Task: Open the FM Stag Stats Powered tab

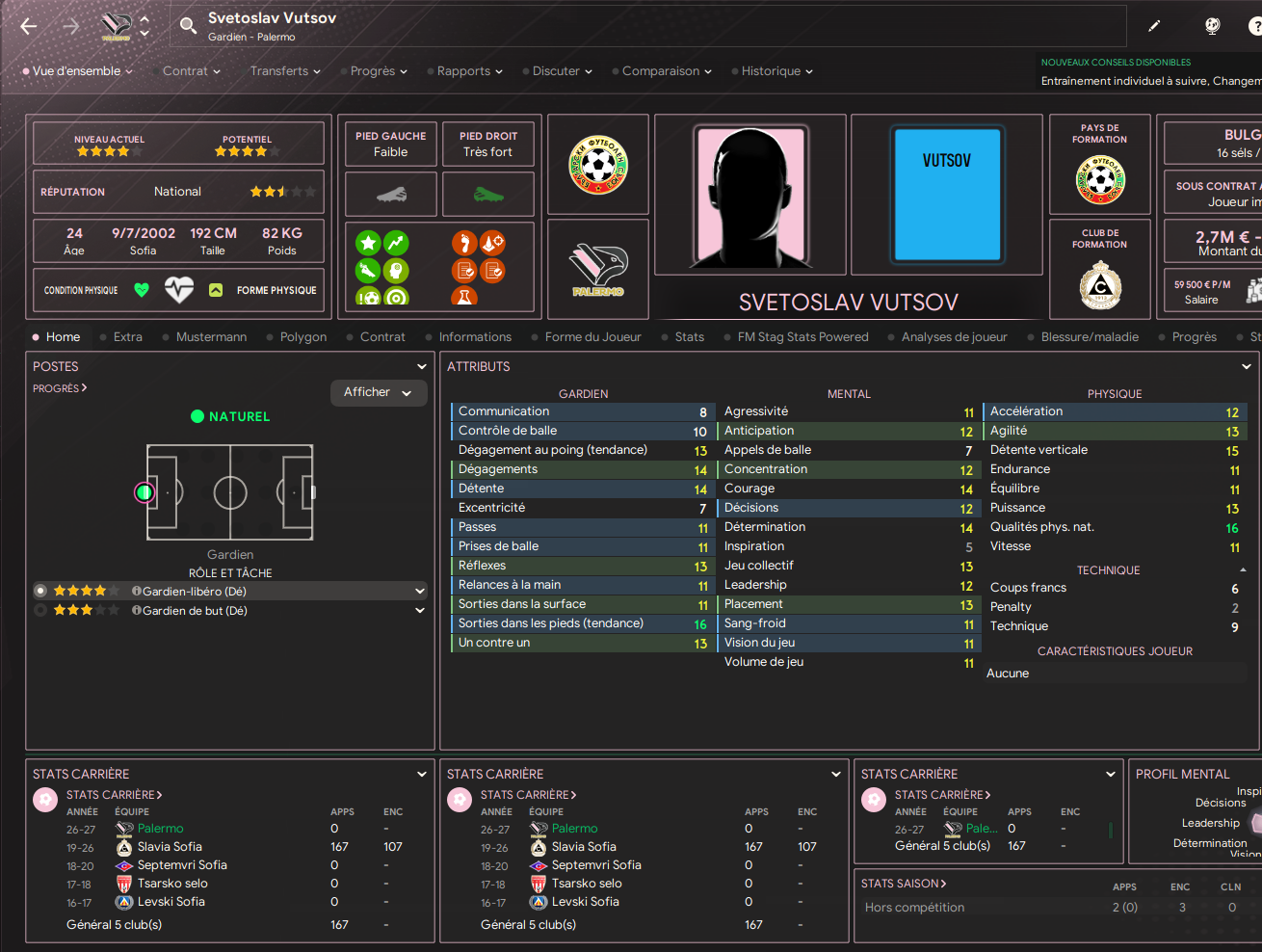Action: 802,337
